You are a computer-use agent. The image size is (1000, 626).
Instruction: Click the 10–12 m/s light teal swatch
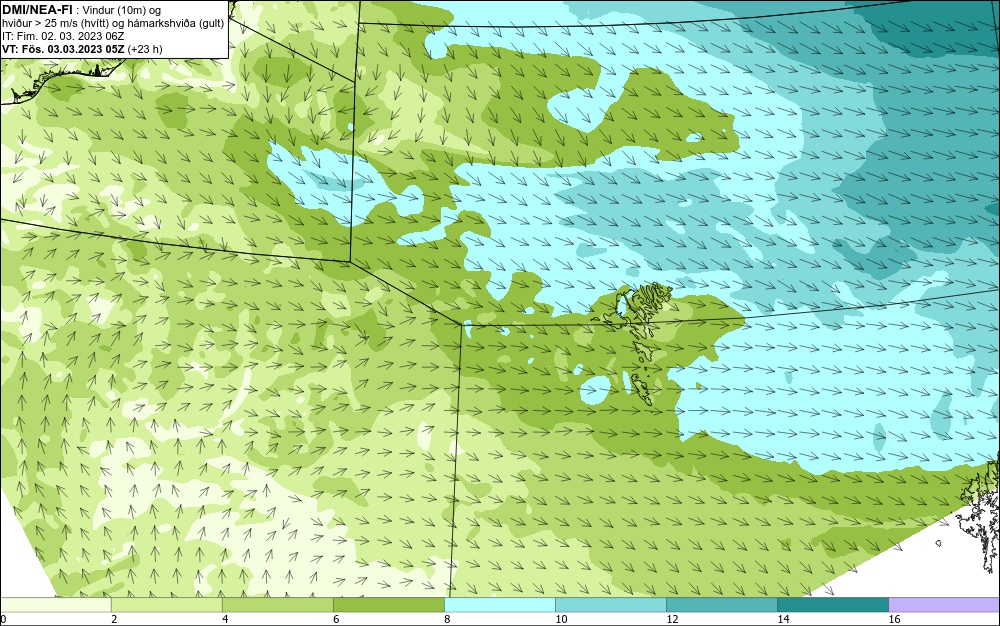(610, 604)
